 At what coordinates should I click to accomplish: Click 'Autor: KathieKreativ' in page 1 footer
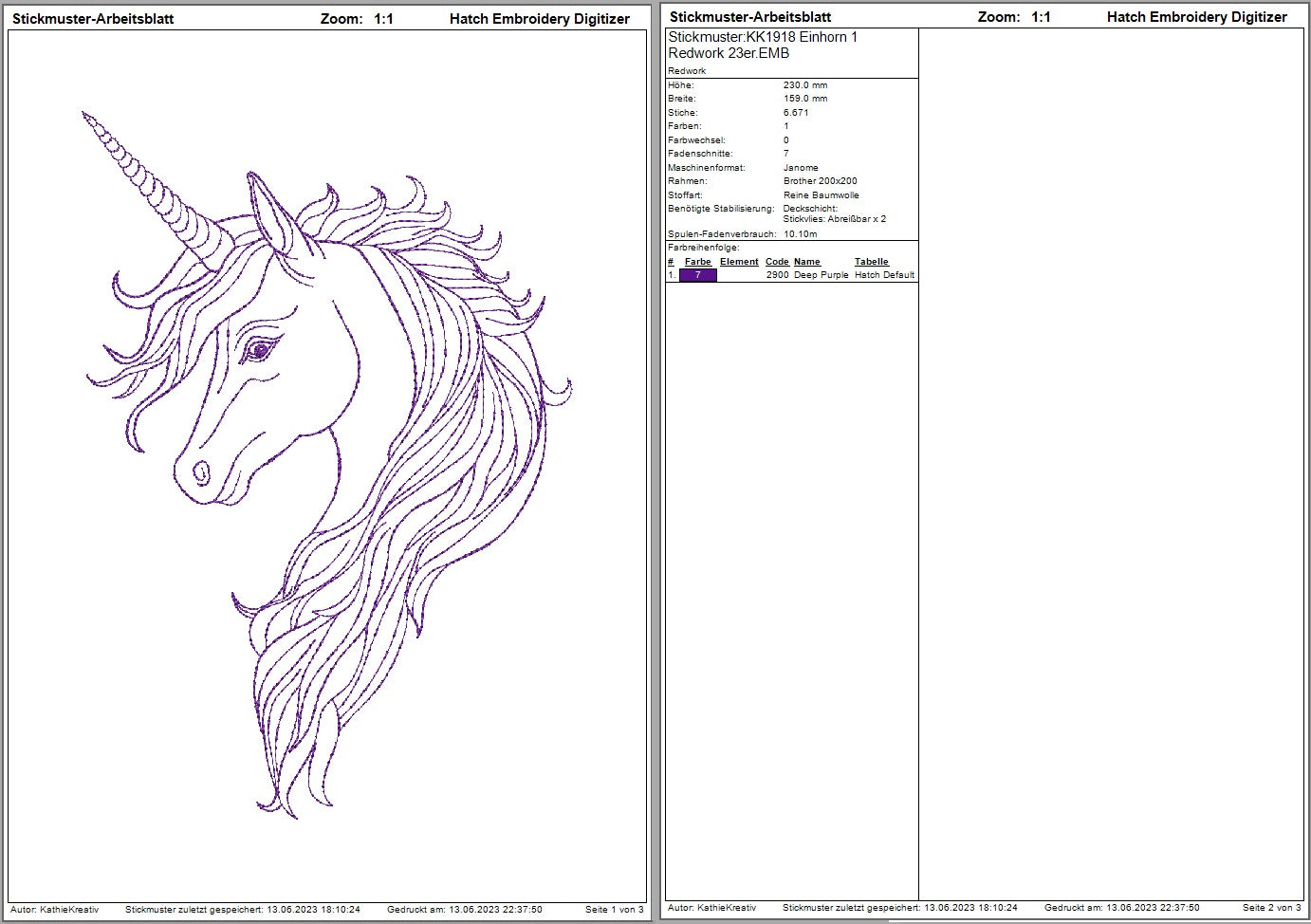pyautogui.click(x=55, y=910)
